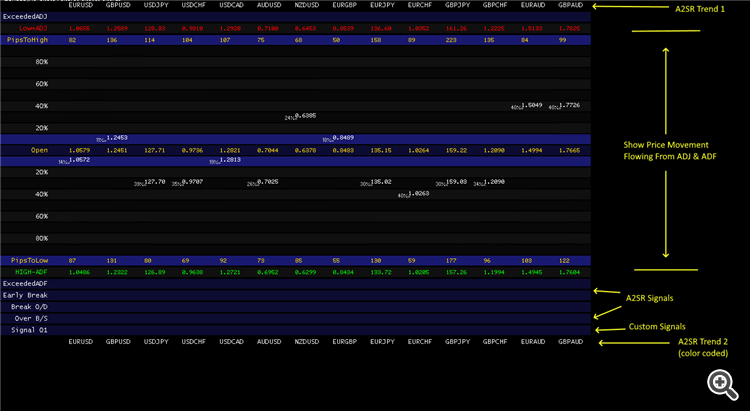Click the Open row label
750x411 pixels.
point(39,150)
